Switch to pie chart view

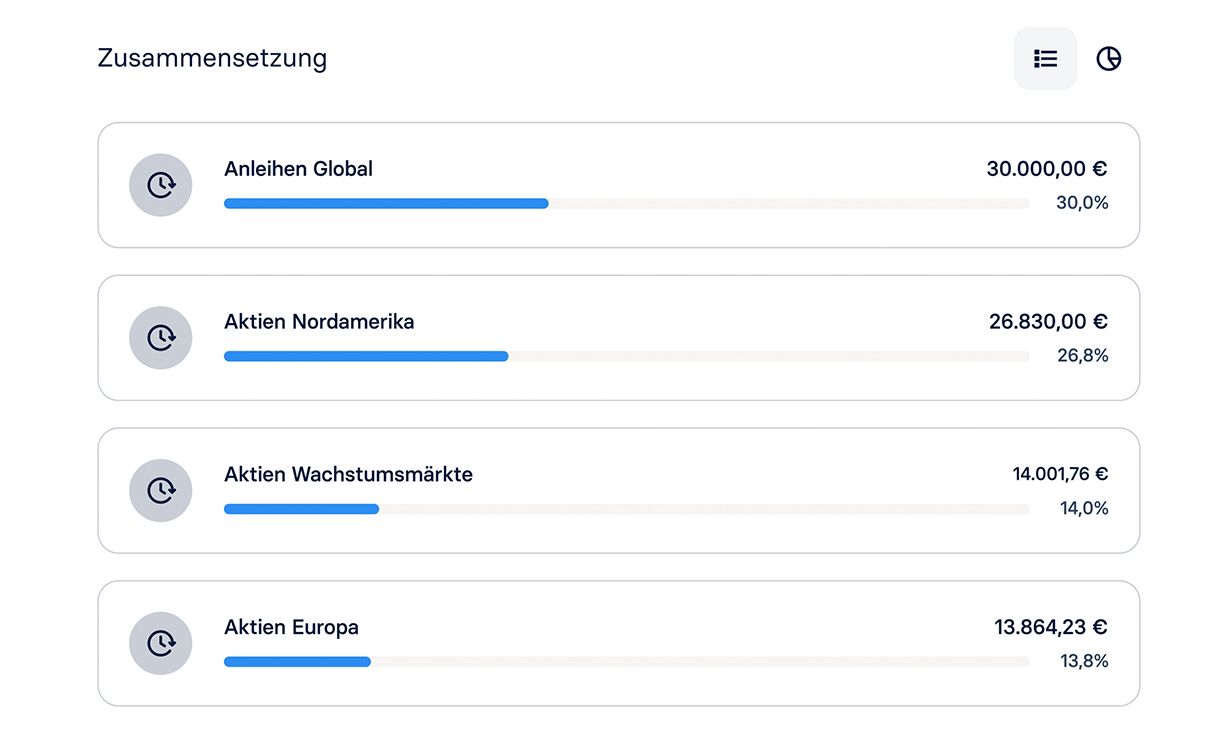click(x=1108, y=59)
